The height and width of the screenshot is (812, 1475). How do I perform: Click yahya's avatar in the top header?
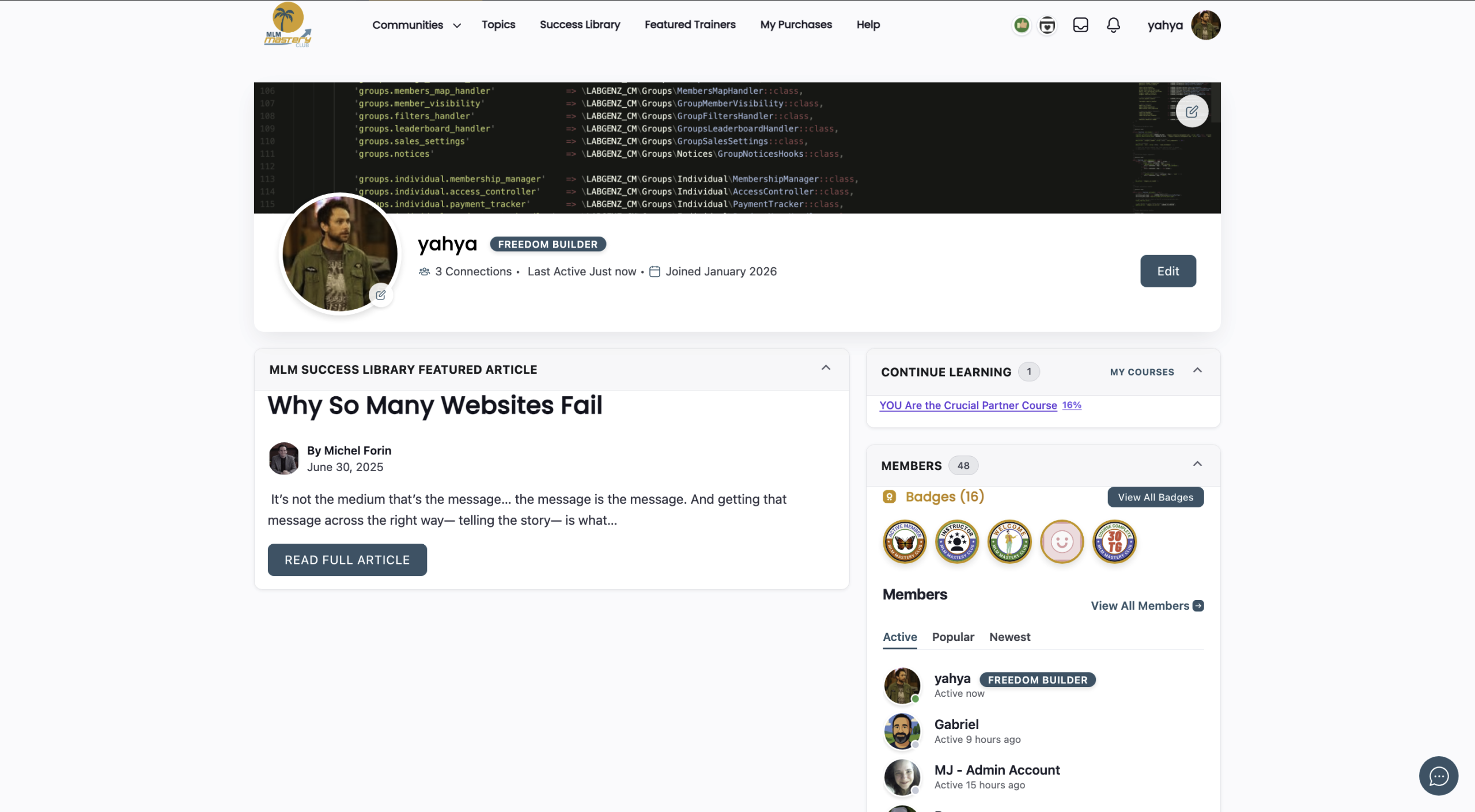[x=1205, y=25]
